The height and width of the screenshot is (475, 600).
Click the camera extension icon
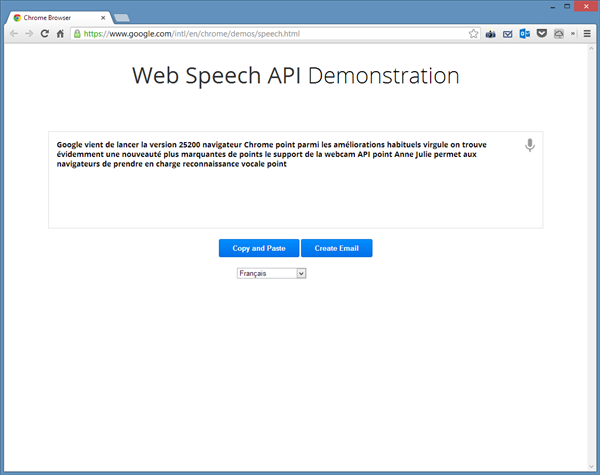point(491,33)
